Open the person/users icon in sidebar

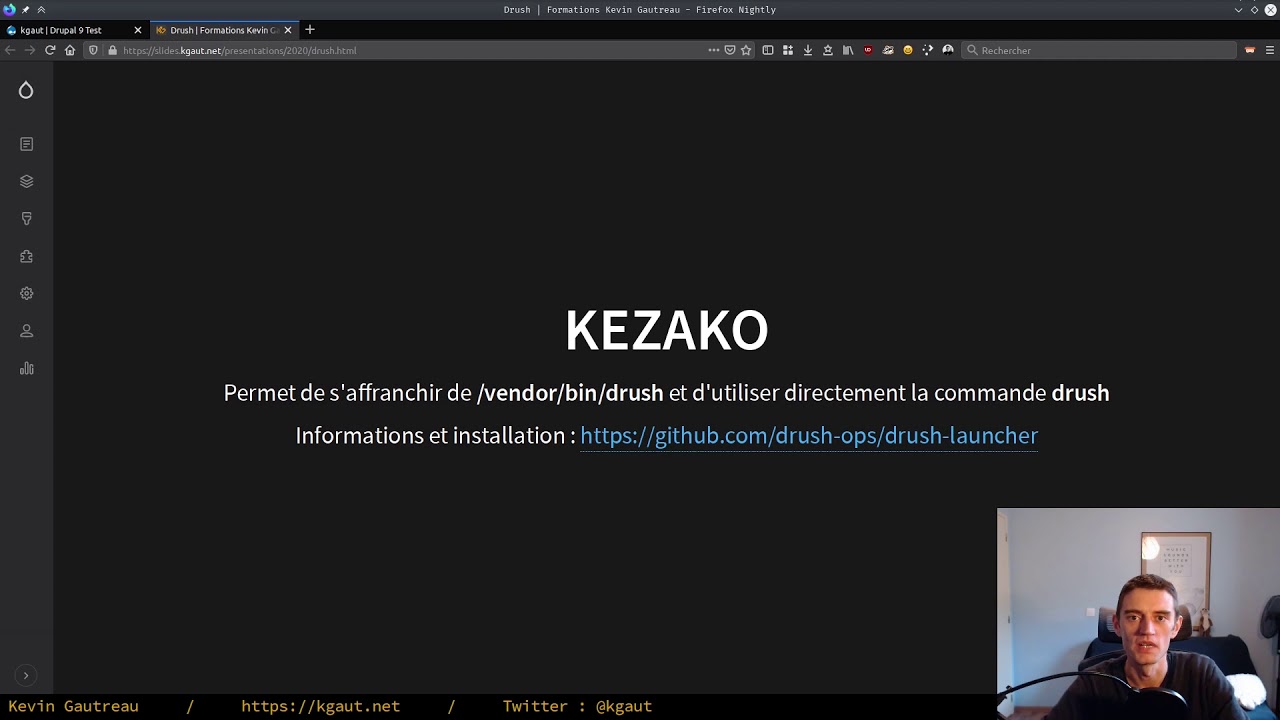pos(27,331)
